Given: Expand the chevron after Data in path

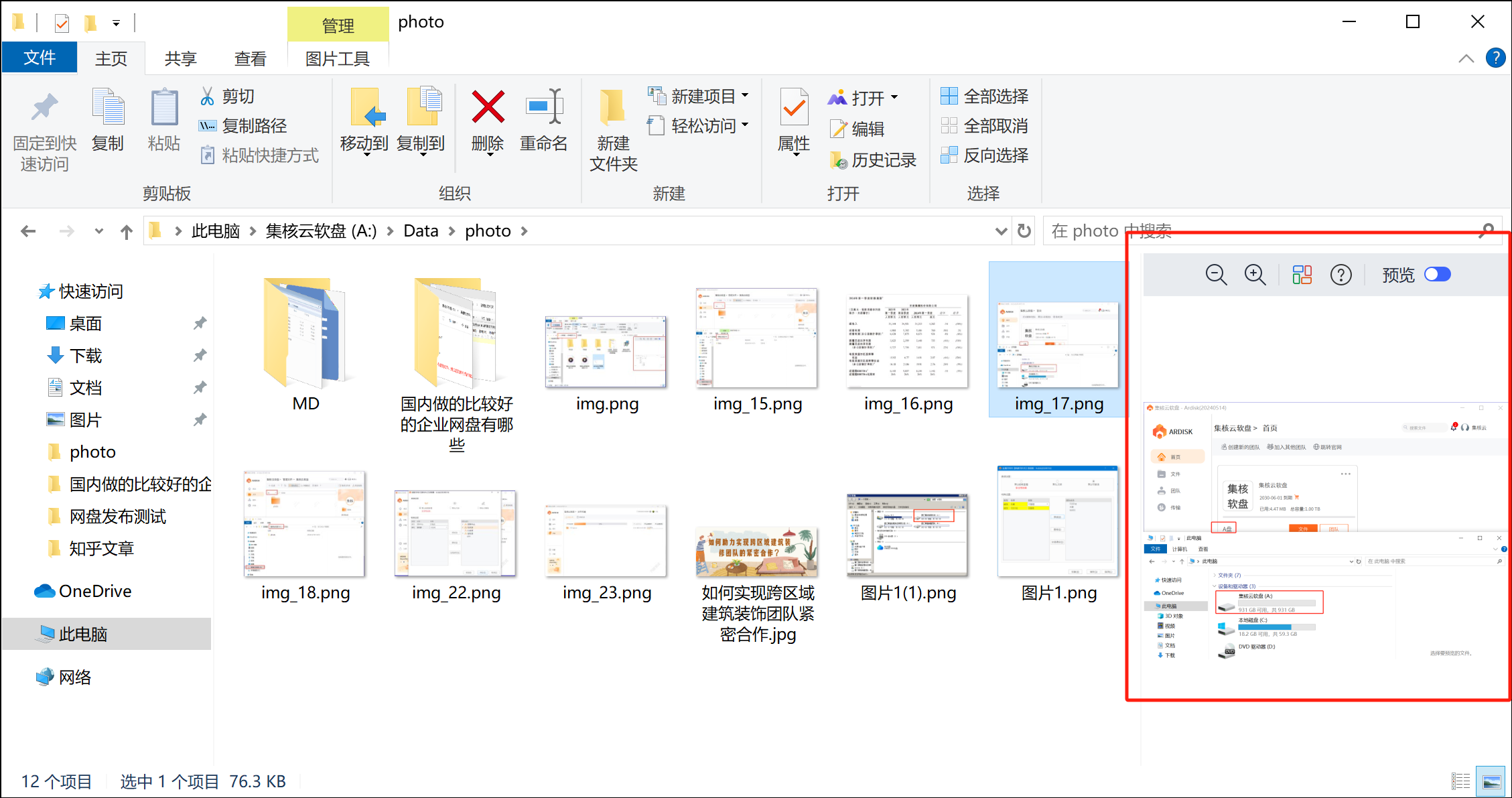Looking at the screenshot, I should coord(452,231).
